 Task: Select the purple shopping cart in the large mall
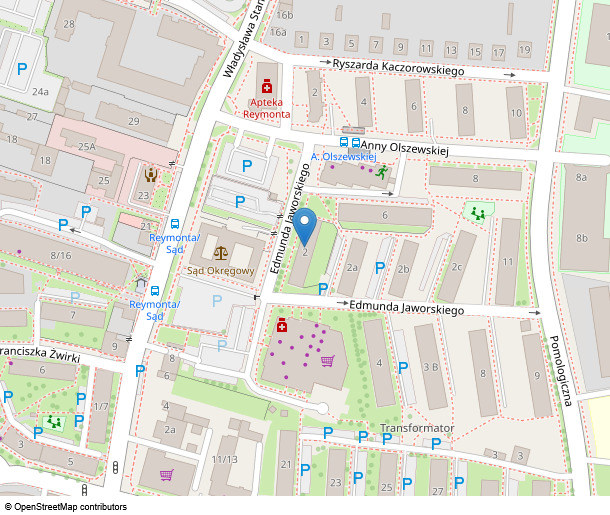(x=327, y=360)
